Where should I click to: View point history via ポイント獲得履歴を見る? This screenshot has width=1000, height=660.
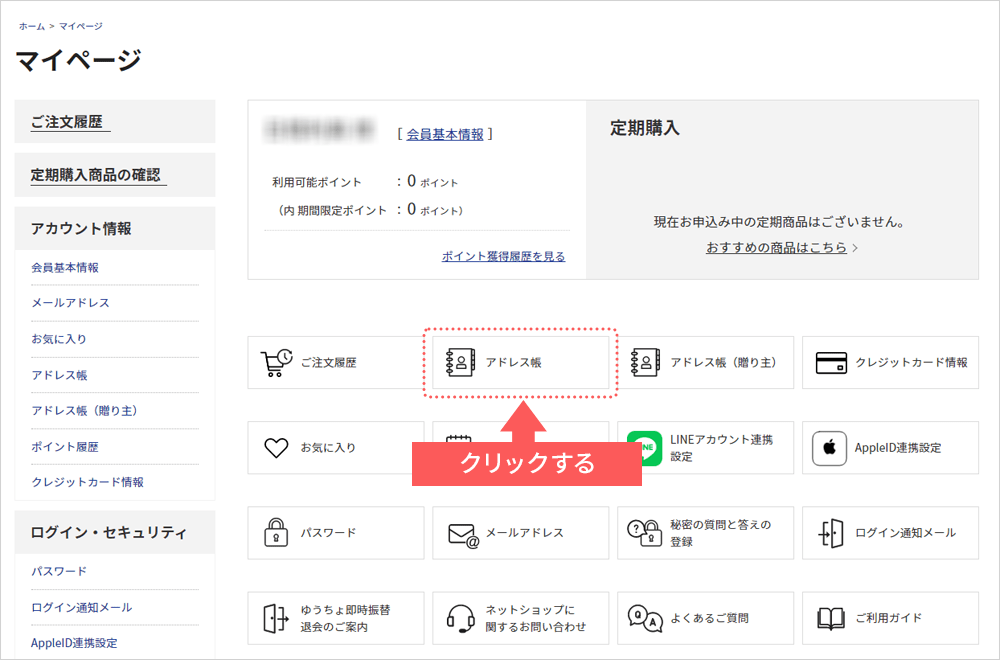coord(503,256)
